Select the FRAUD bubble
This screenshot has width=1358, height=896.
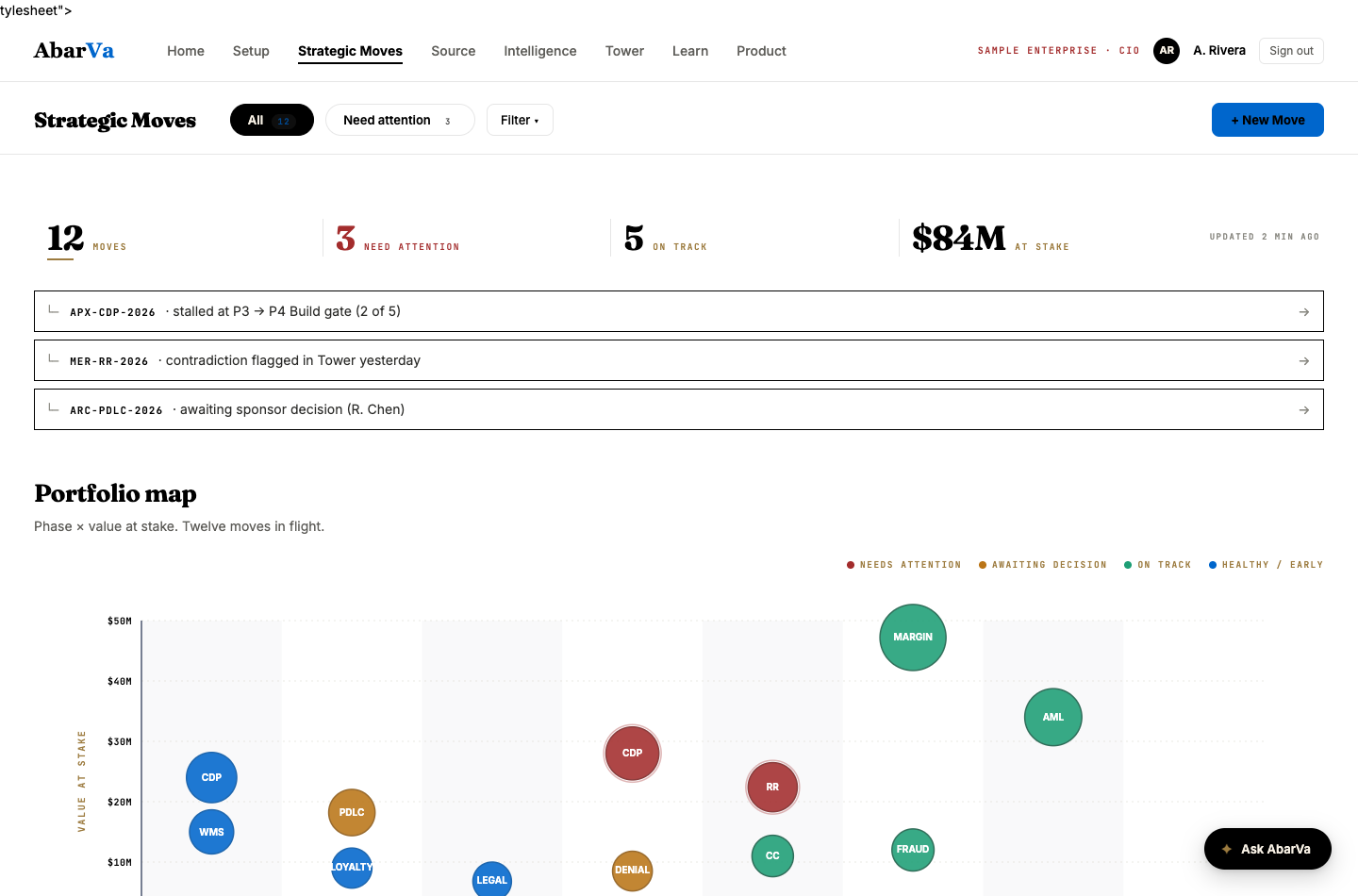pos(913,849)
